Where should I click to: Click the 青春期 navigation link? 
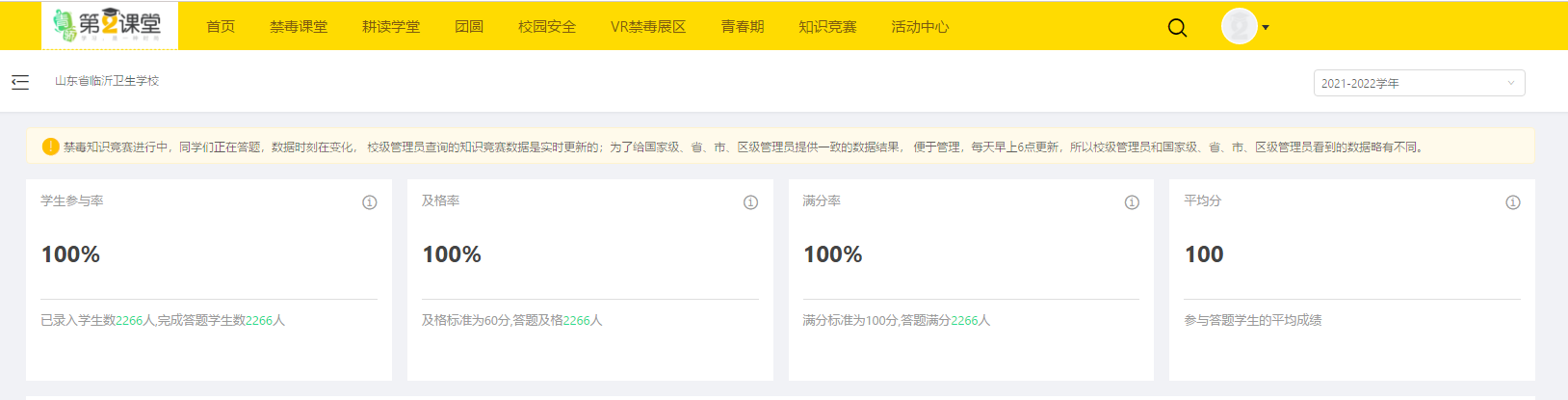click(743, 27)
